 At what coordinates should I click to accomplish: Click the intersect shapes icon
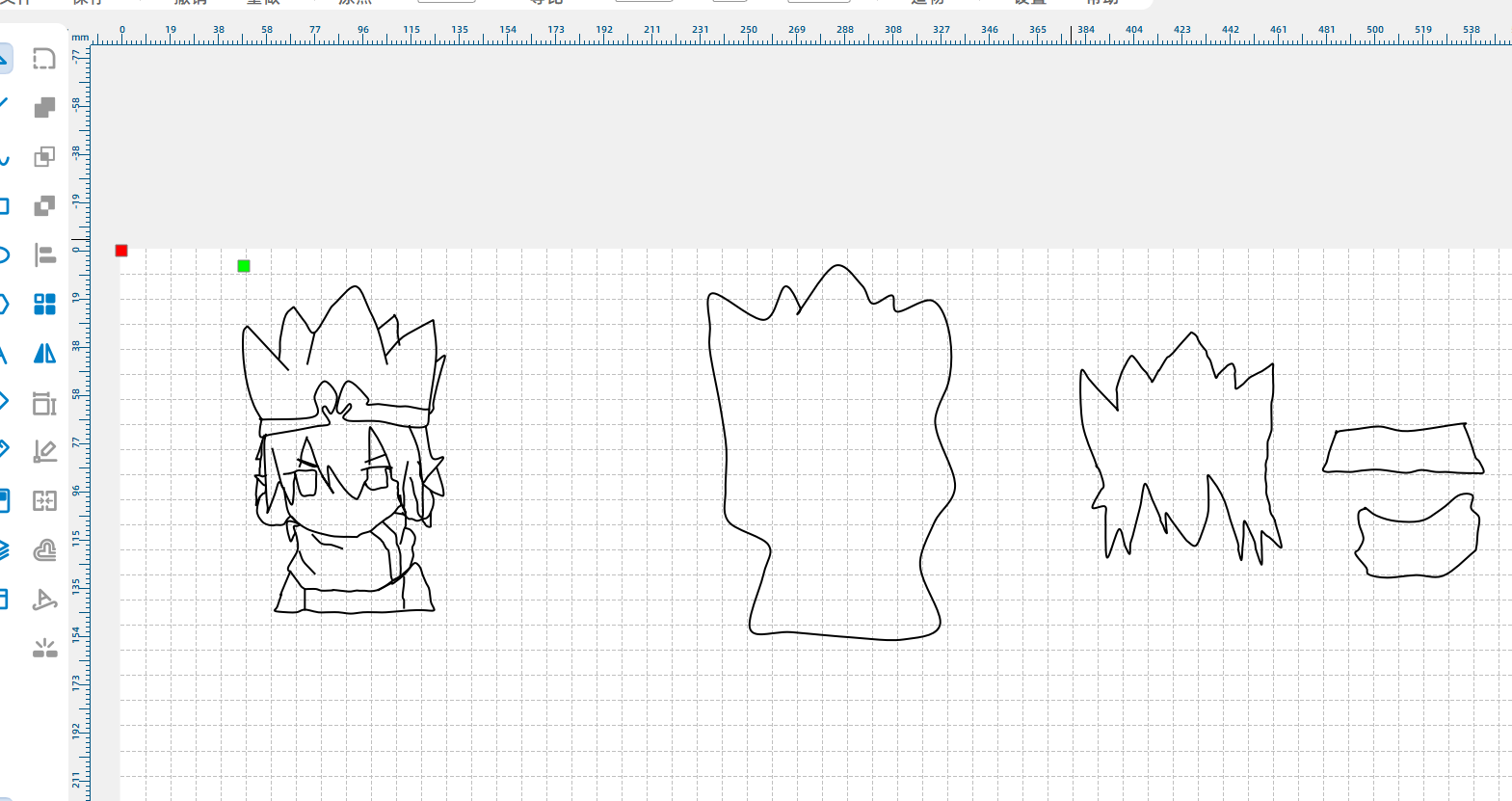44,157
